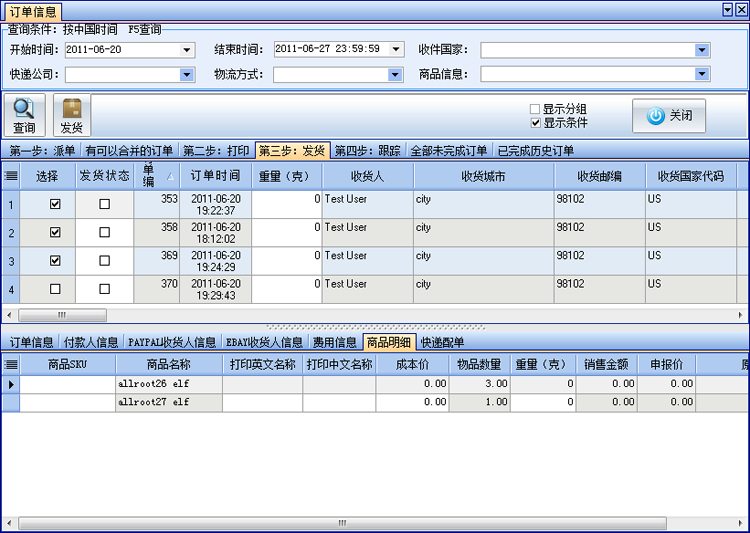Viewport: 750px width, 533px height.
Task: Check 发货状态 box for order 353
Action: [105, 204]
